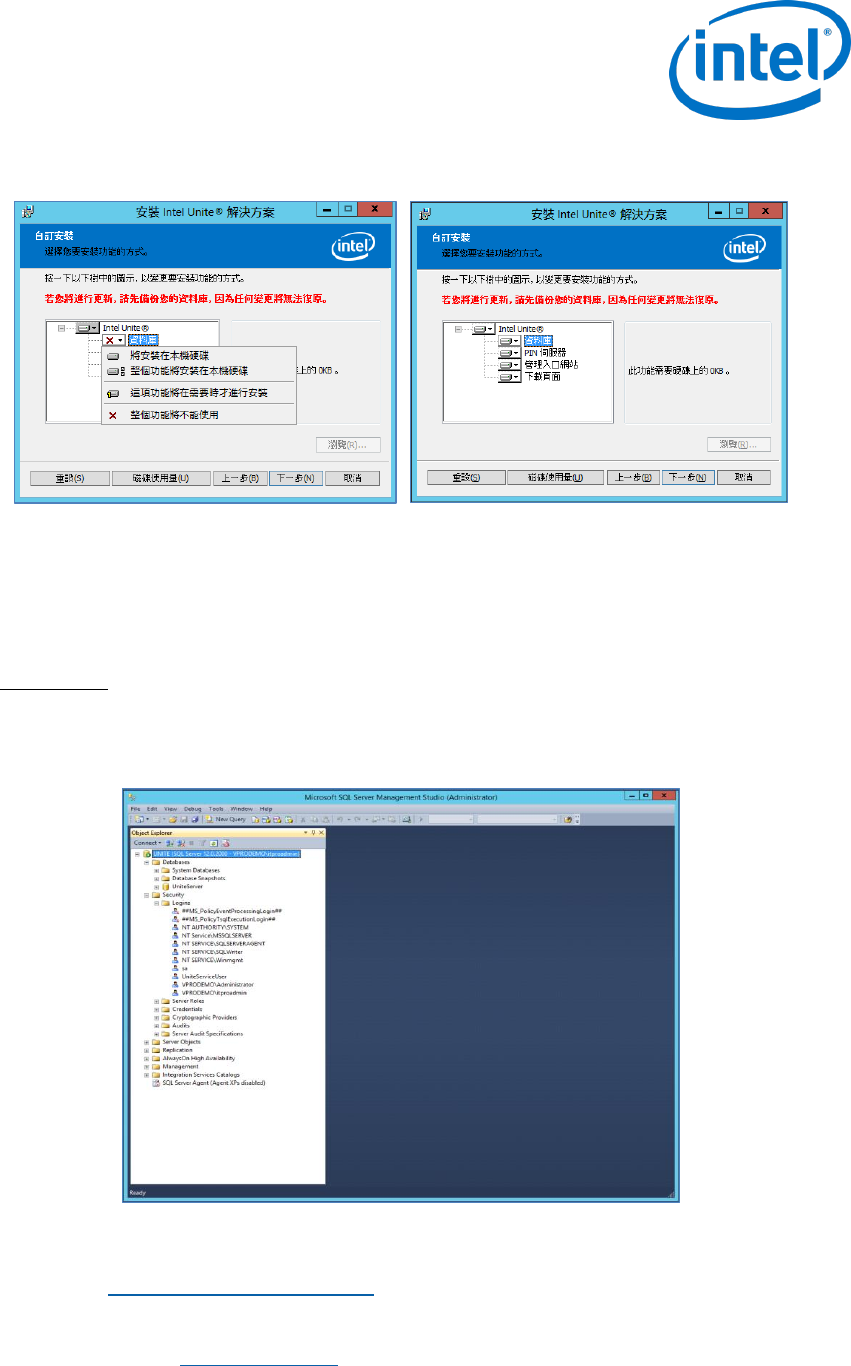
Task: Open the Connect dropdown in Object Explorer
Action: [148, 843]
